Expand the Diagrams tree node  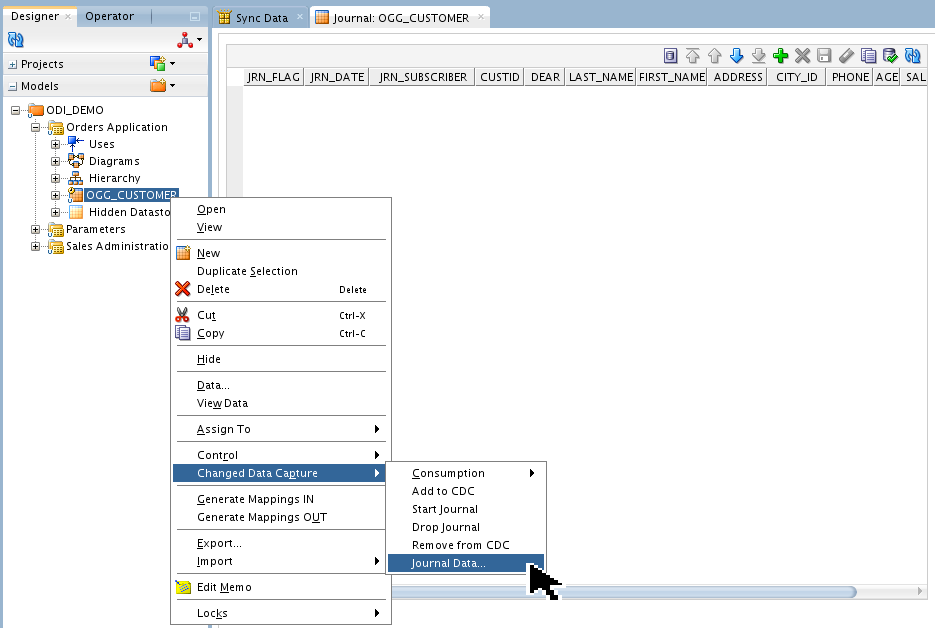point(55,161)
